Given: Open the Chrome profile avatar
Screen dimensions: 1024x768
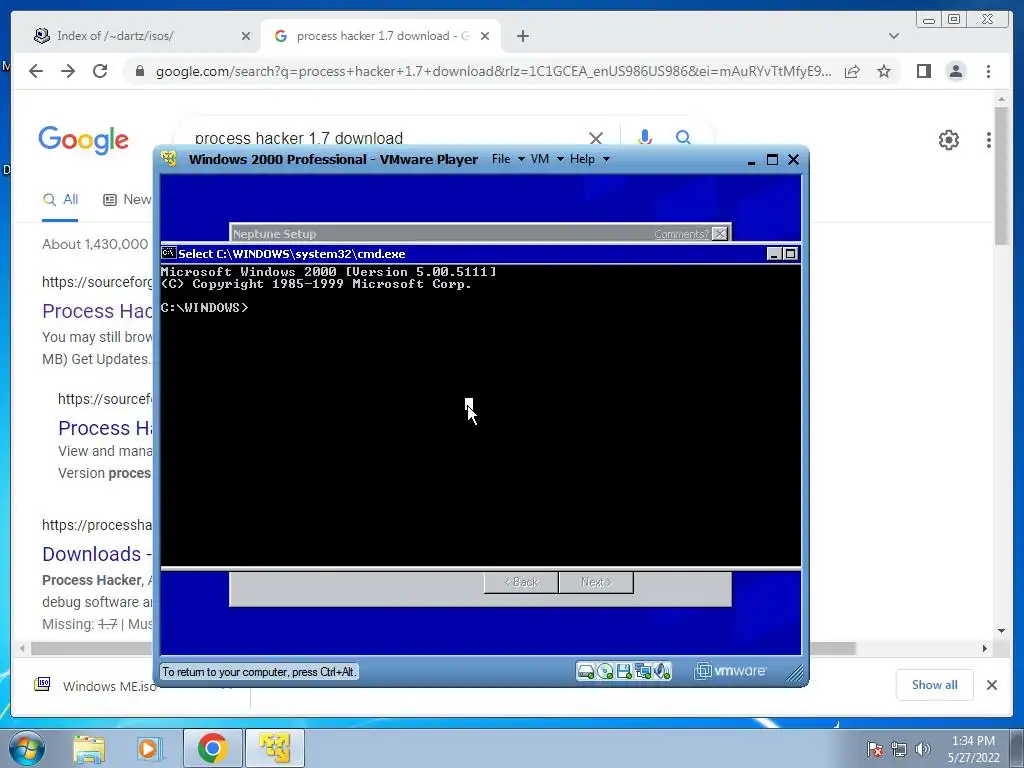Looking at the screenshot, I should click(x=955, y=71).
